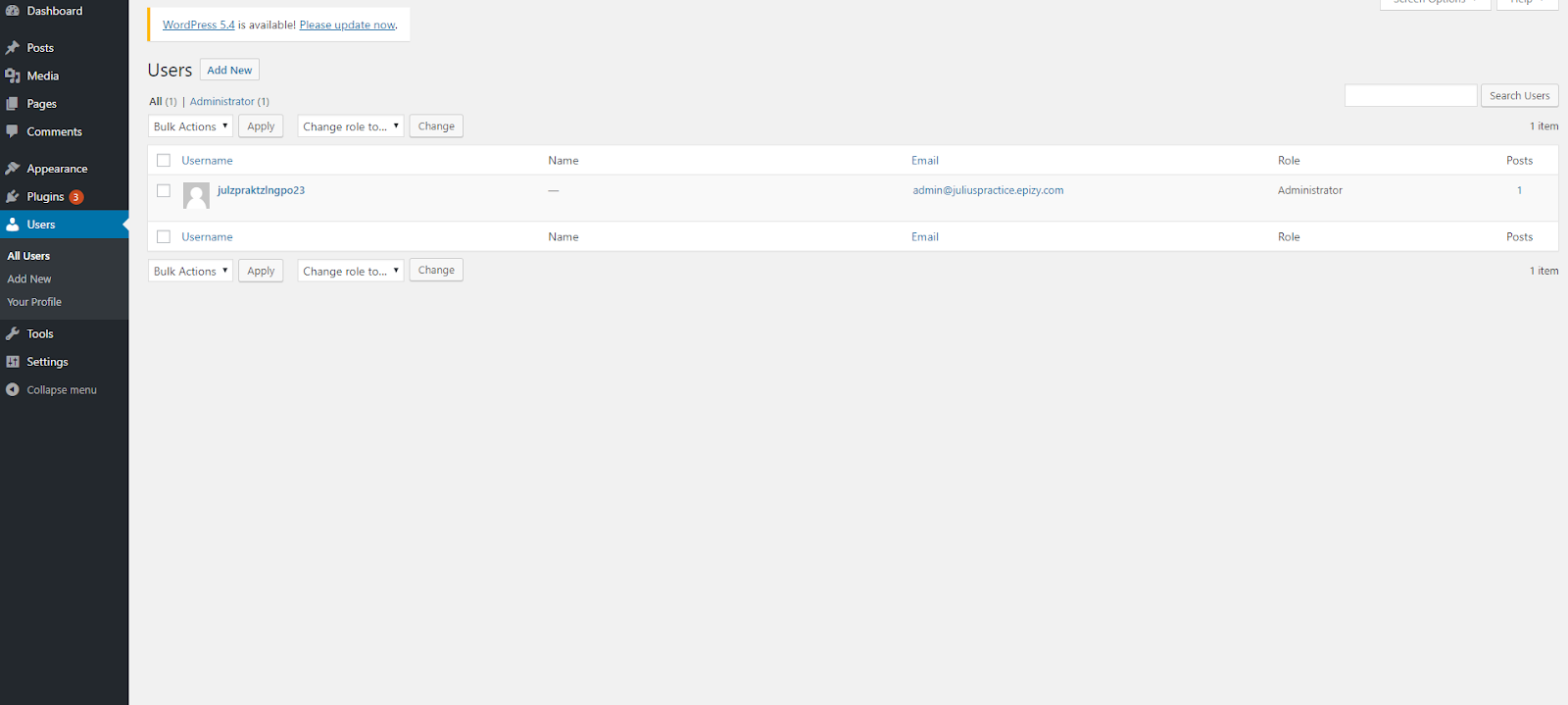Follow the WordPress 5.4 link
This screenshot has height=705, width=1568.
(x=199, y=25)
